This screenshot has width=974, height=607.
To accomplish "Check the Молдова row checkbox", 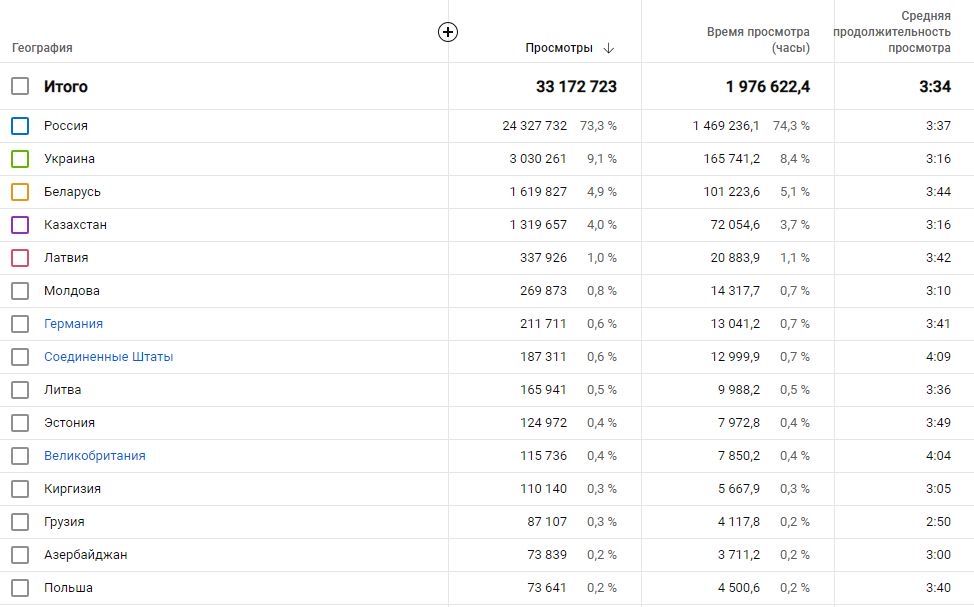I will coord(20,291).
